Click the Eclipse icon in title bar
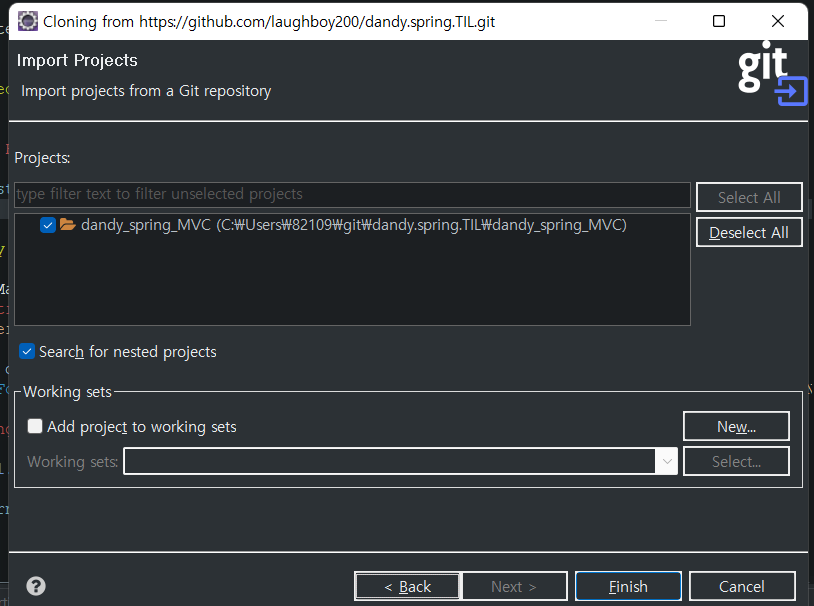The width and height of the screenshot is (814, 606). click(x=28, y=21)
